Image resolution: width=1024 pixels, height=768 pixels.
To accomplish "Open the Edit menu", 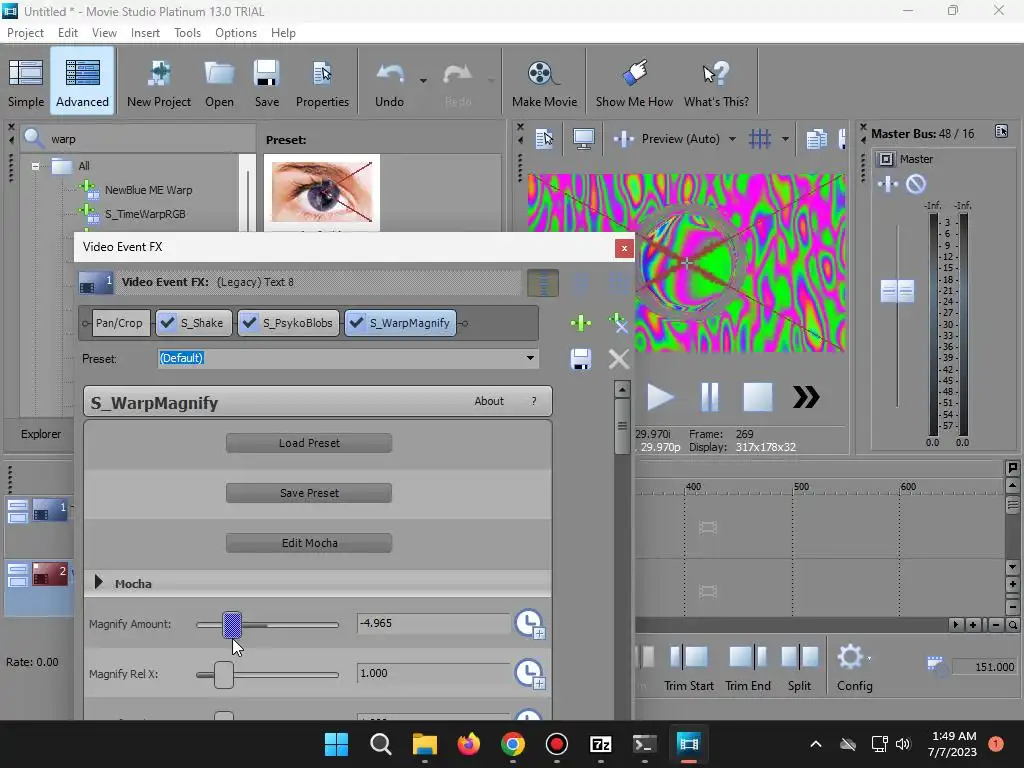I will pyautogui.click(x=68, y=33).
